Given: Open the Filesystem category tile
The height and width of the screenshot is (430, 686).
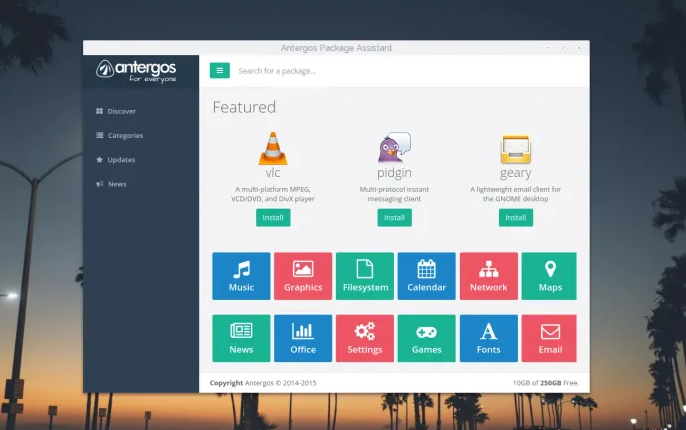Looking at the screenshot, I should pyautogui.click(x=365, y=276).
